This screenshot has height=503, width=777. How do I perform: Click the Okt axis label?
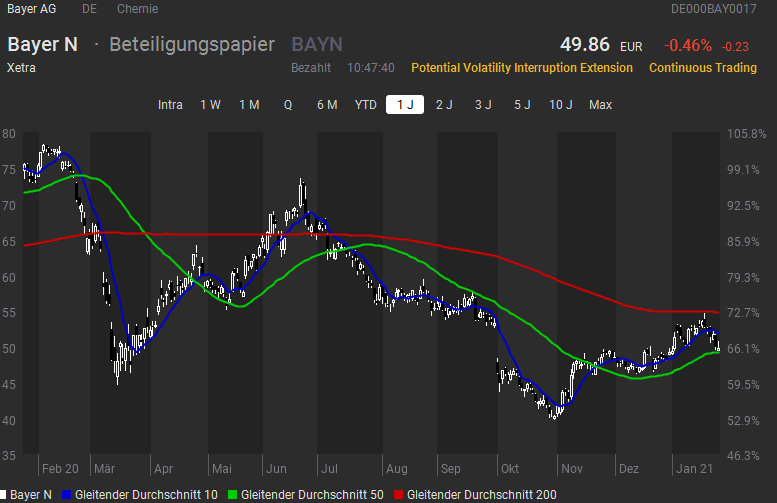tap(510, 469)
